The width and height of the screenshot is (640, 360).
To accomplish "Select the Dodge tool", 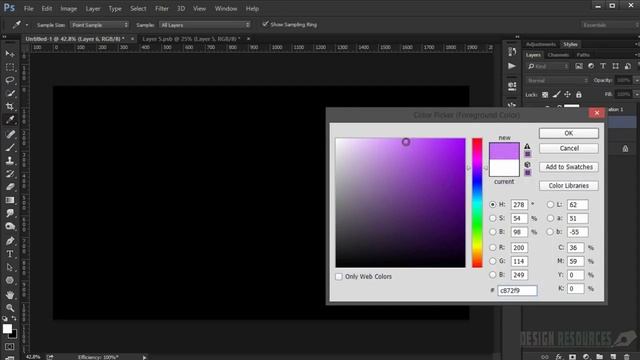I will 10,227.
